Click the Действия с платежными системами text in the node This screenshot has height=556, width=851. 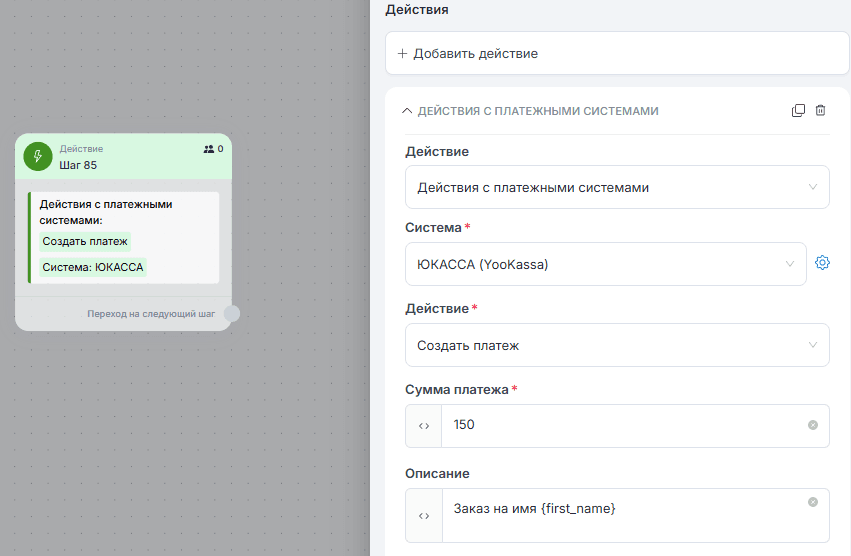(x=106, y=212)
